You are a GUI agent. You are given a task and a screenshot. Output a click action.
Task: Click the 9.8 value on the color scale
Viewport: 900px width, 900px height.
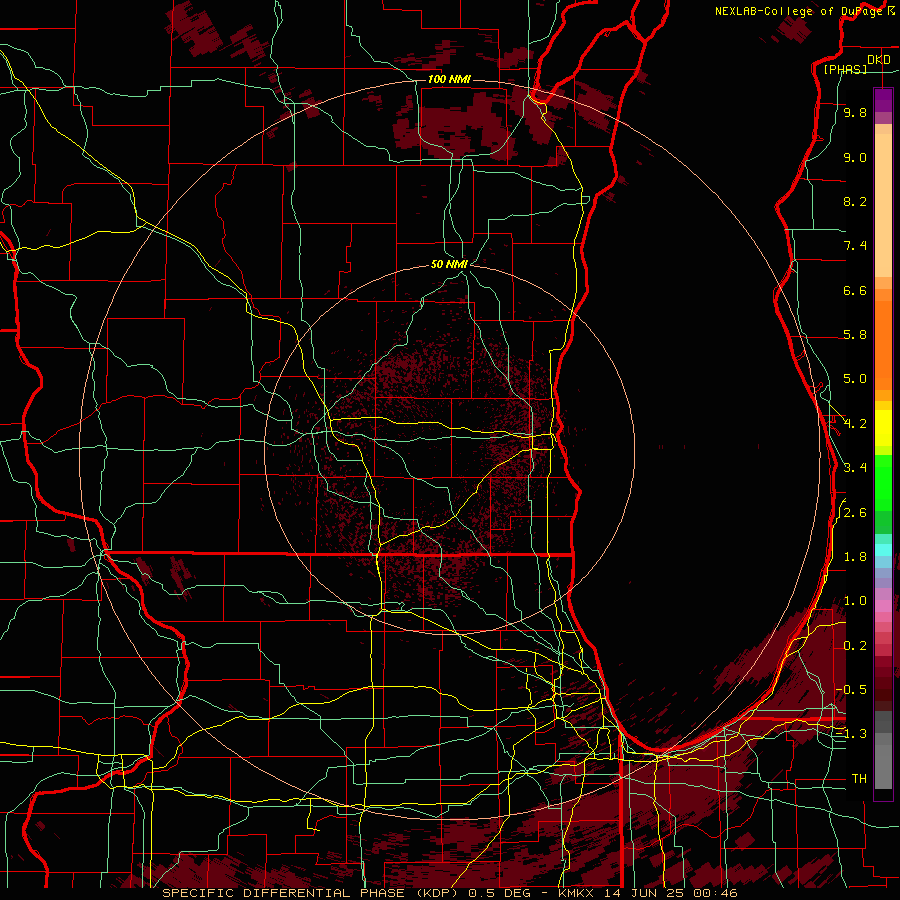(x=855, y=112)
